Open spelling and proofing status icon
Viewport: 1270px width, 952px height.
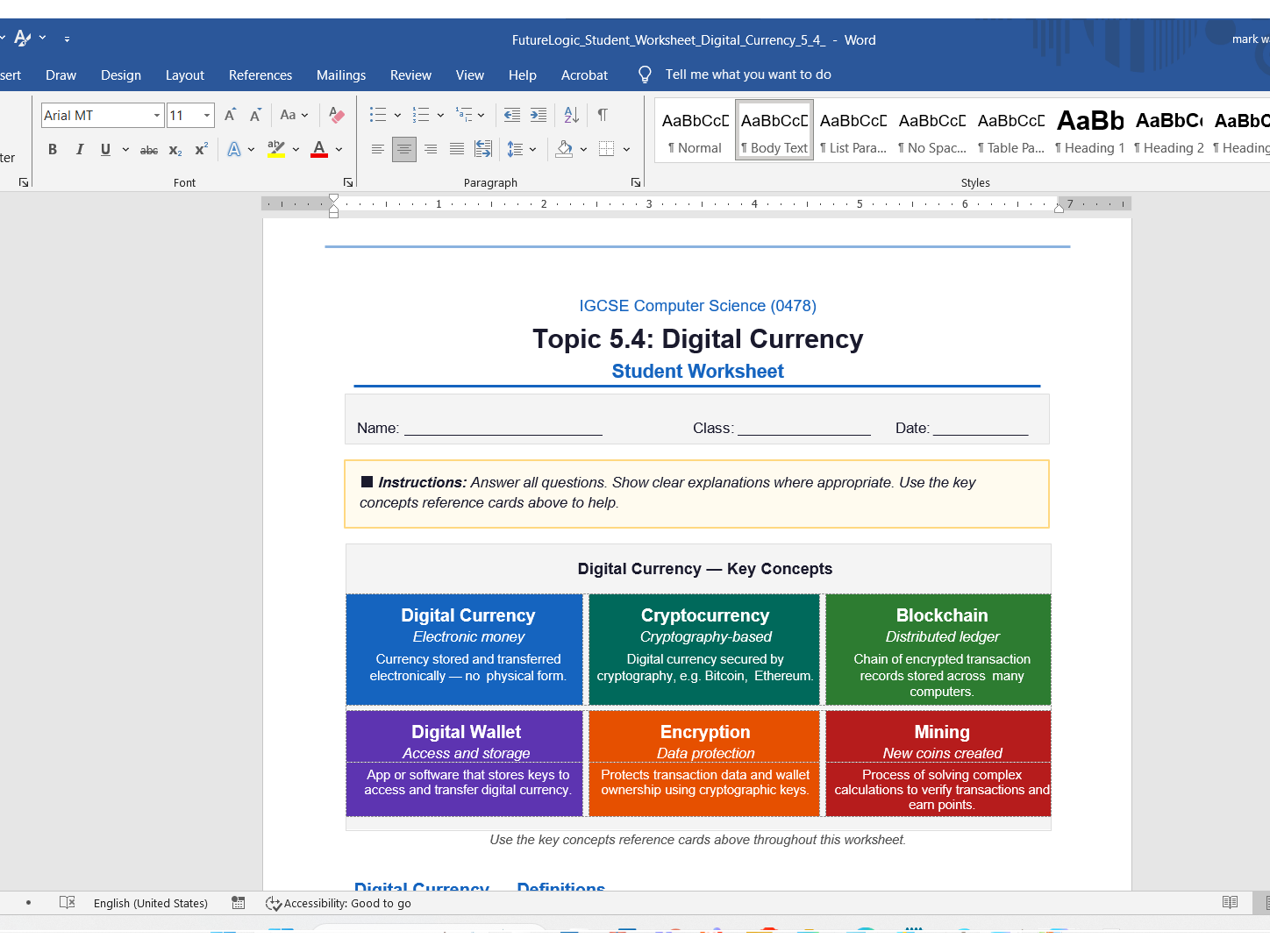point(67,903)
